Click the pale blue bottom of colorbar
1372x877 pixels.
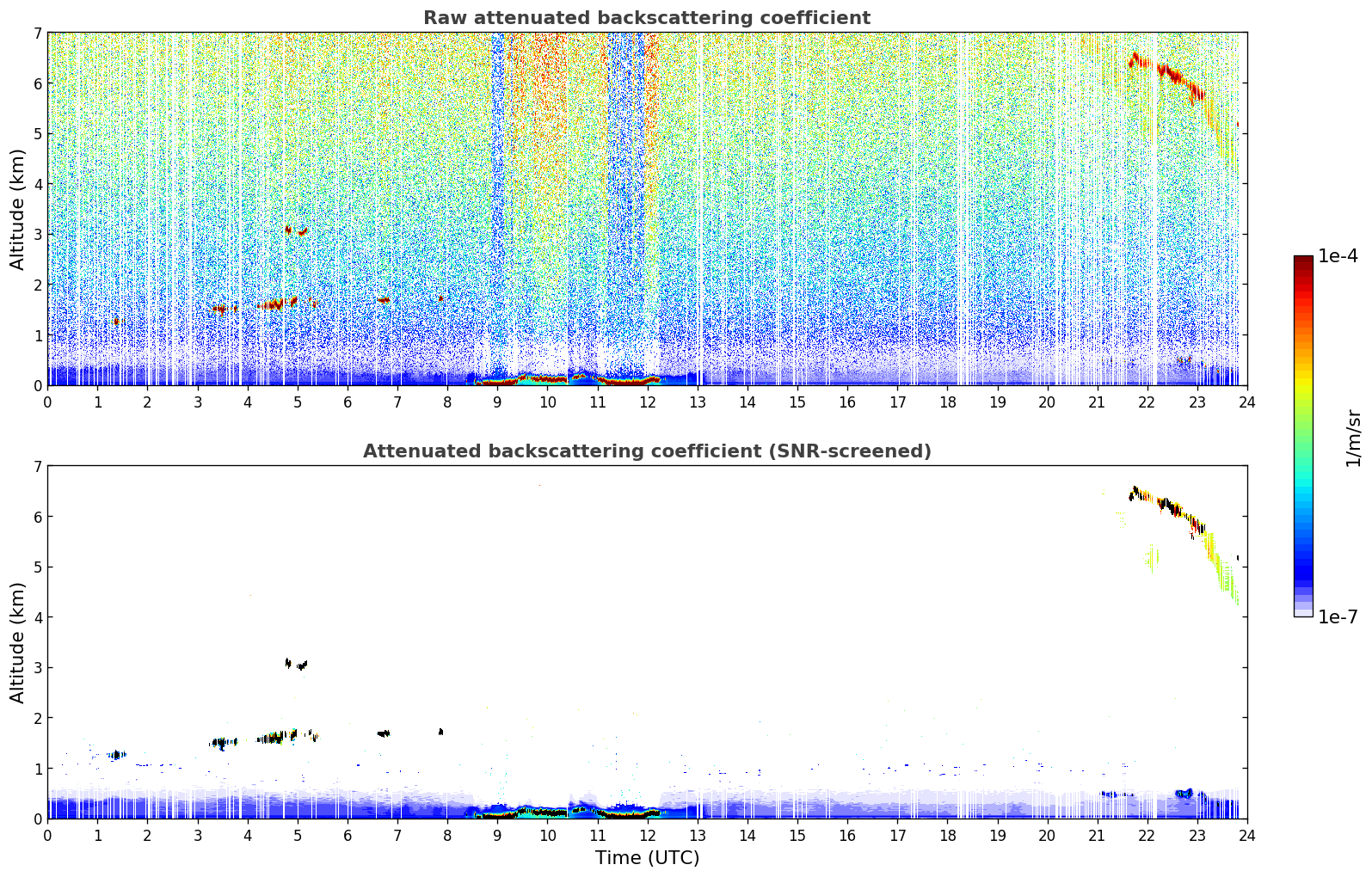[1303, 610]
